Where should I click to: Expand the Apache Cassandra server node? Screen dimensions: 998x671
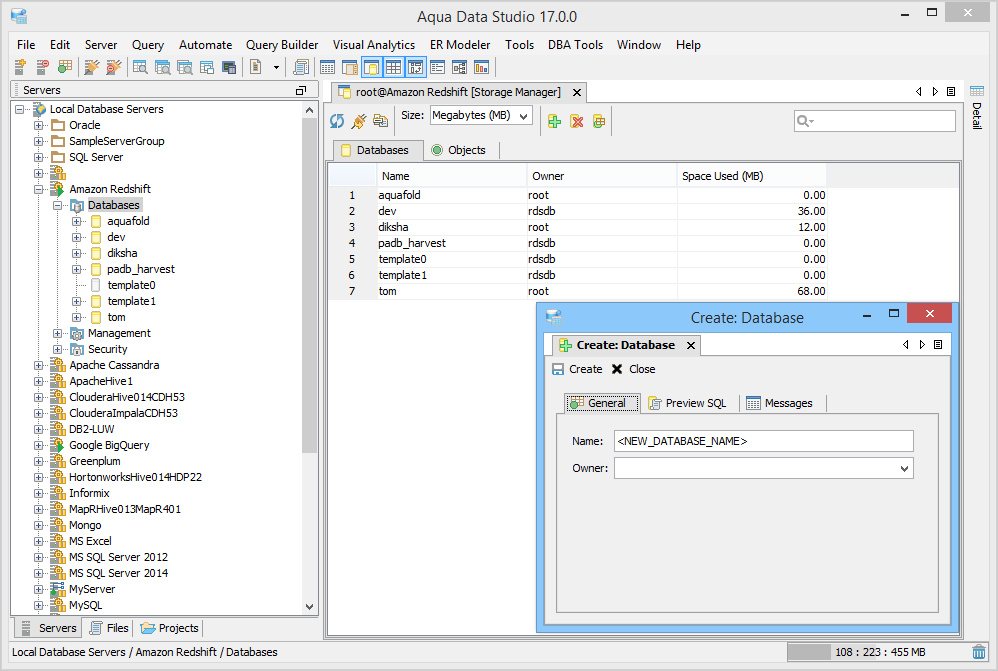click(39, 365)
